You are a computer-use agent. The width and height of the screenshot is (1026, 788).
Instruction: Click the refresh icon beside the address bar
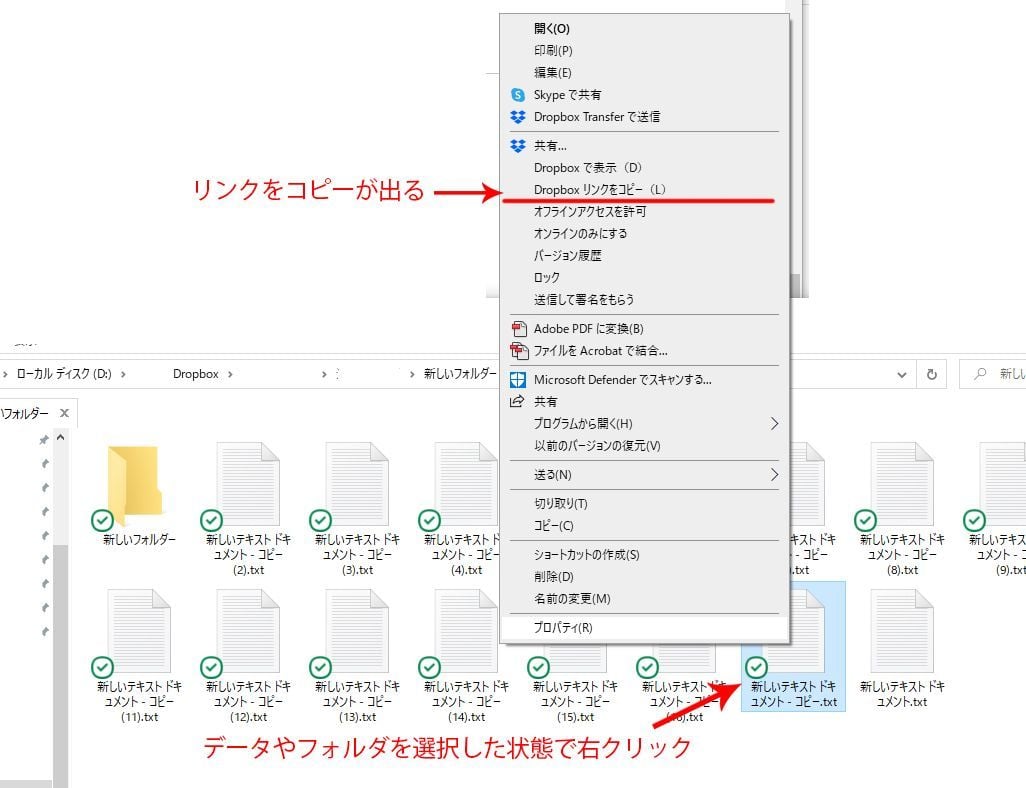[x=931, y=373]
